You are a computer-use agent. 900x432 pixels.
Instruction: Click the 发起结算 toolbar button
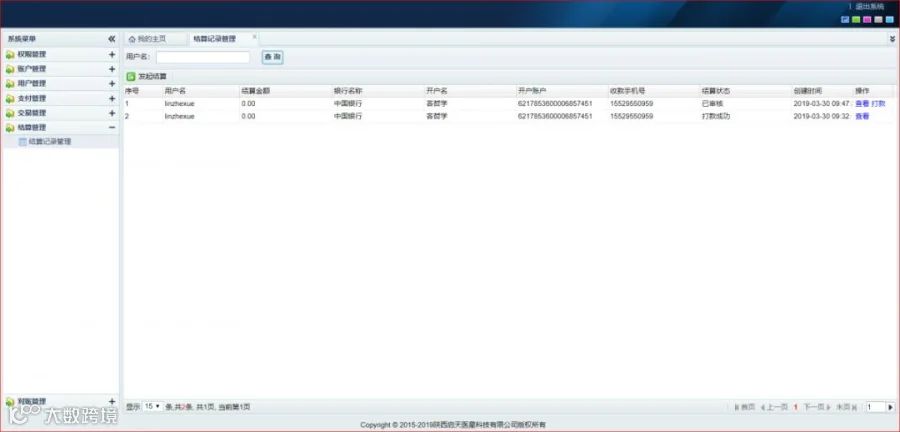[147, 76]
